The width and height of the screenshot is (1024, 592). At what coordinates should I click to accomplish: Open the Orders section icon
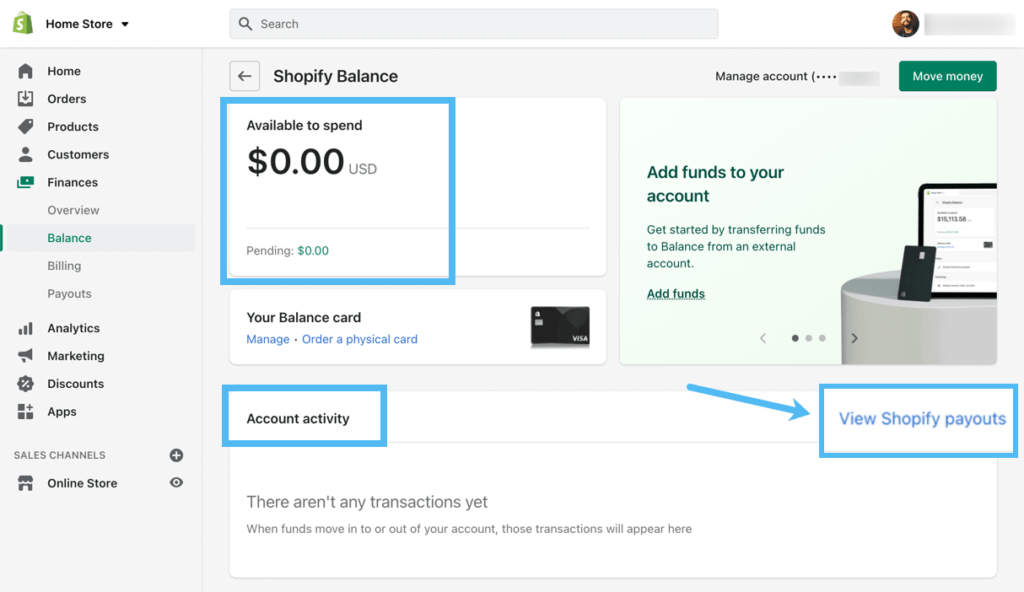click(x=26, y=99)
